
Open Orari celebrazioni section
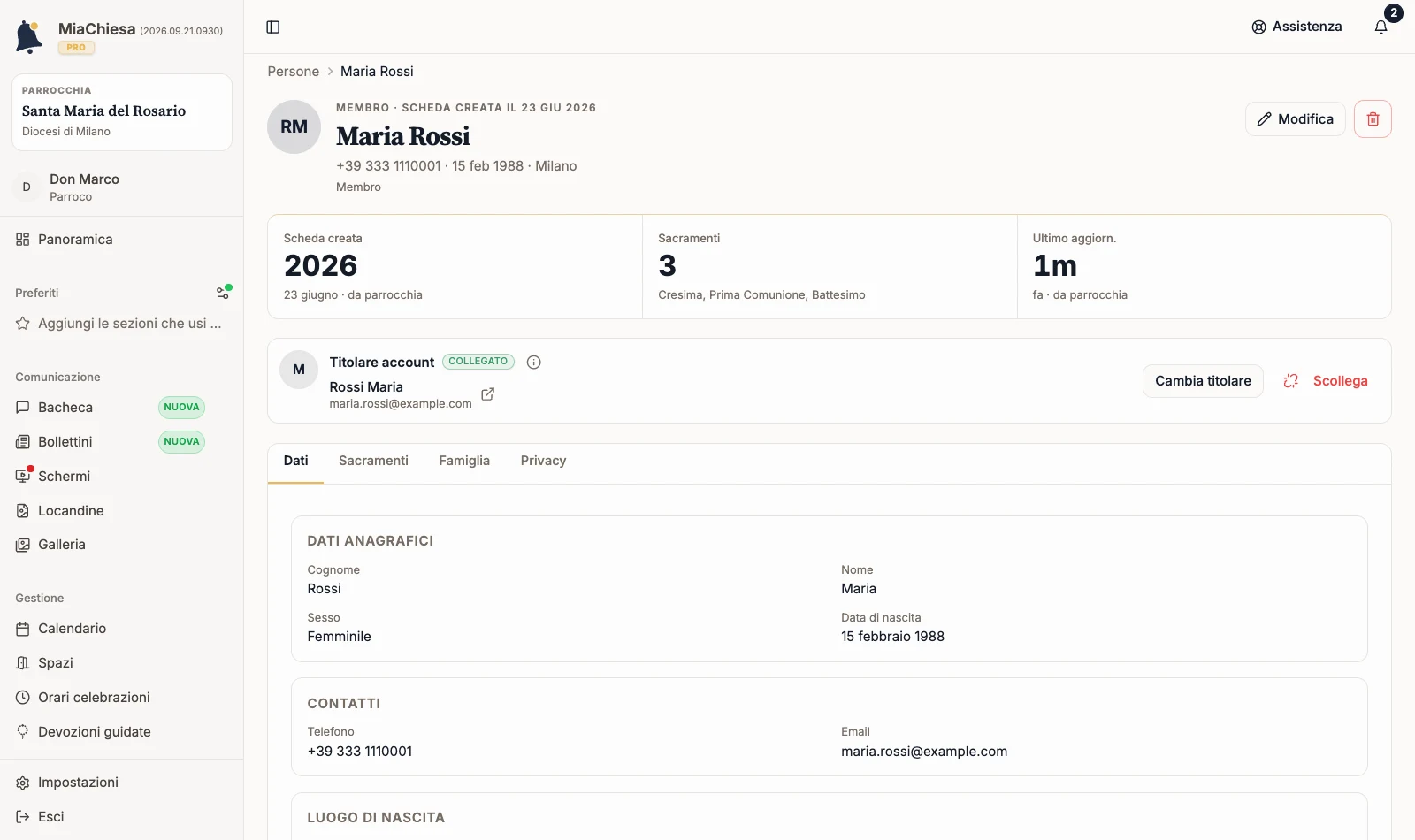point(121,698)
